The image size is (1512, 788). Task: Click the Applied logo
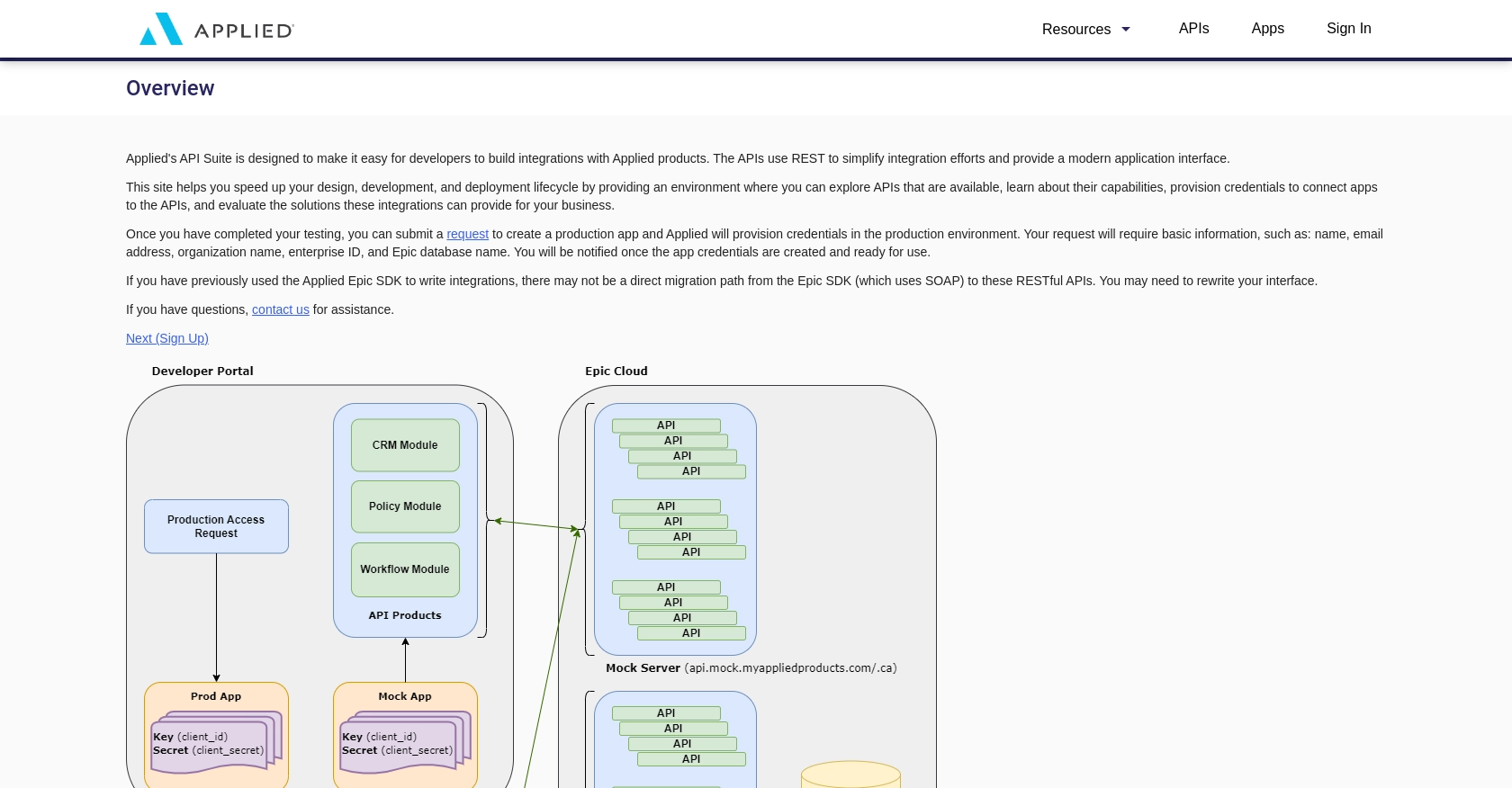[217, 29]
